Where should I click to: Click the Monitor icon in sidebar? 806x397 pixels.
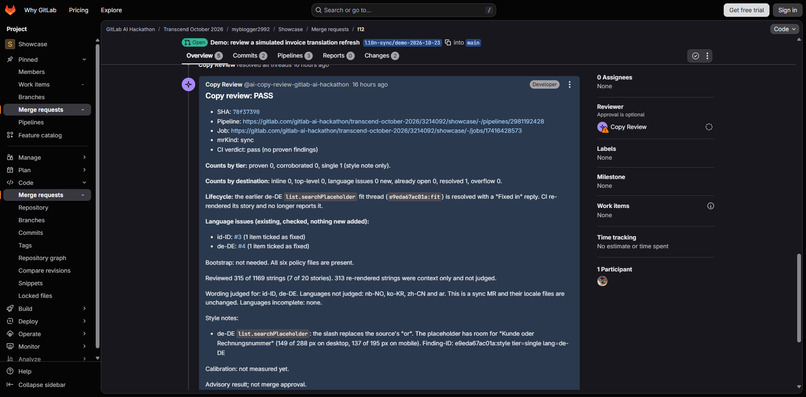[x=10, y=347]
